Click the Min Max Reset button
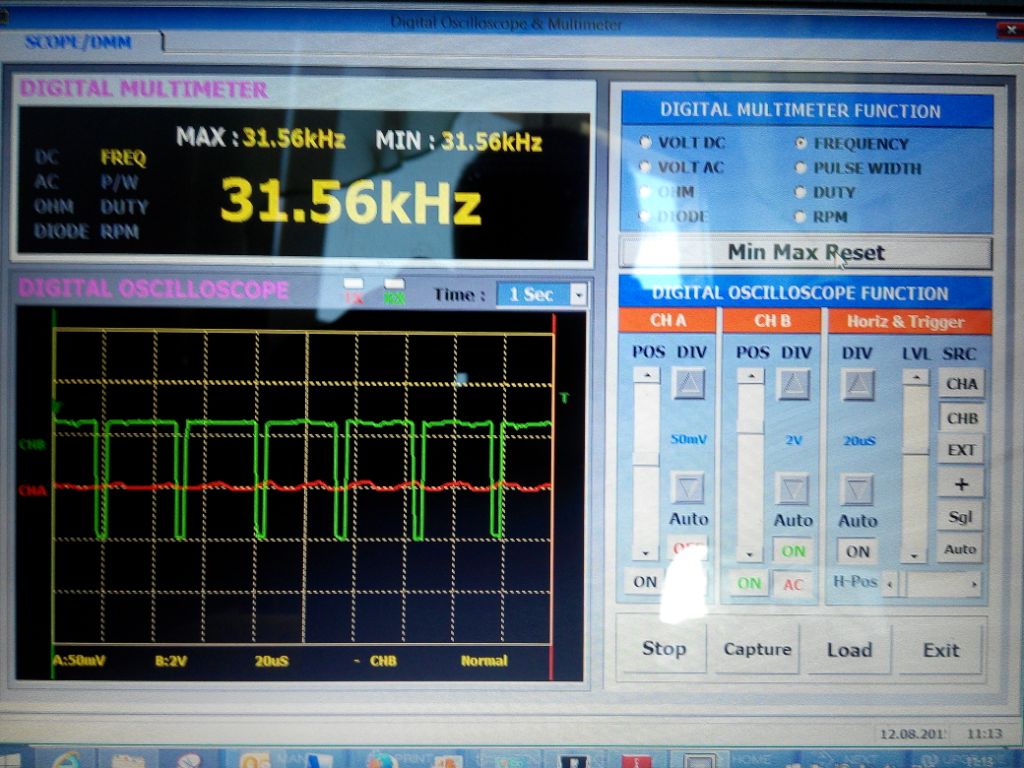Screen dimensions: 1024x768 (x=805, y=253)
